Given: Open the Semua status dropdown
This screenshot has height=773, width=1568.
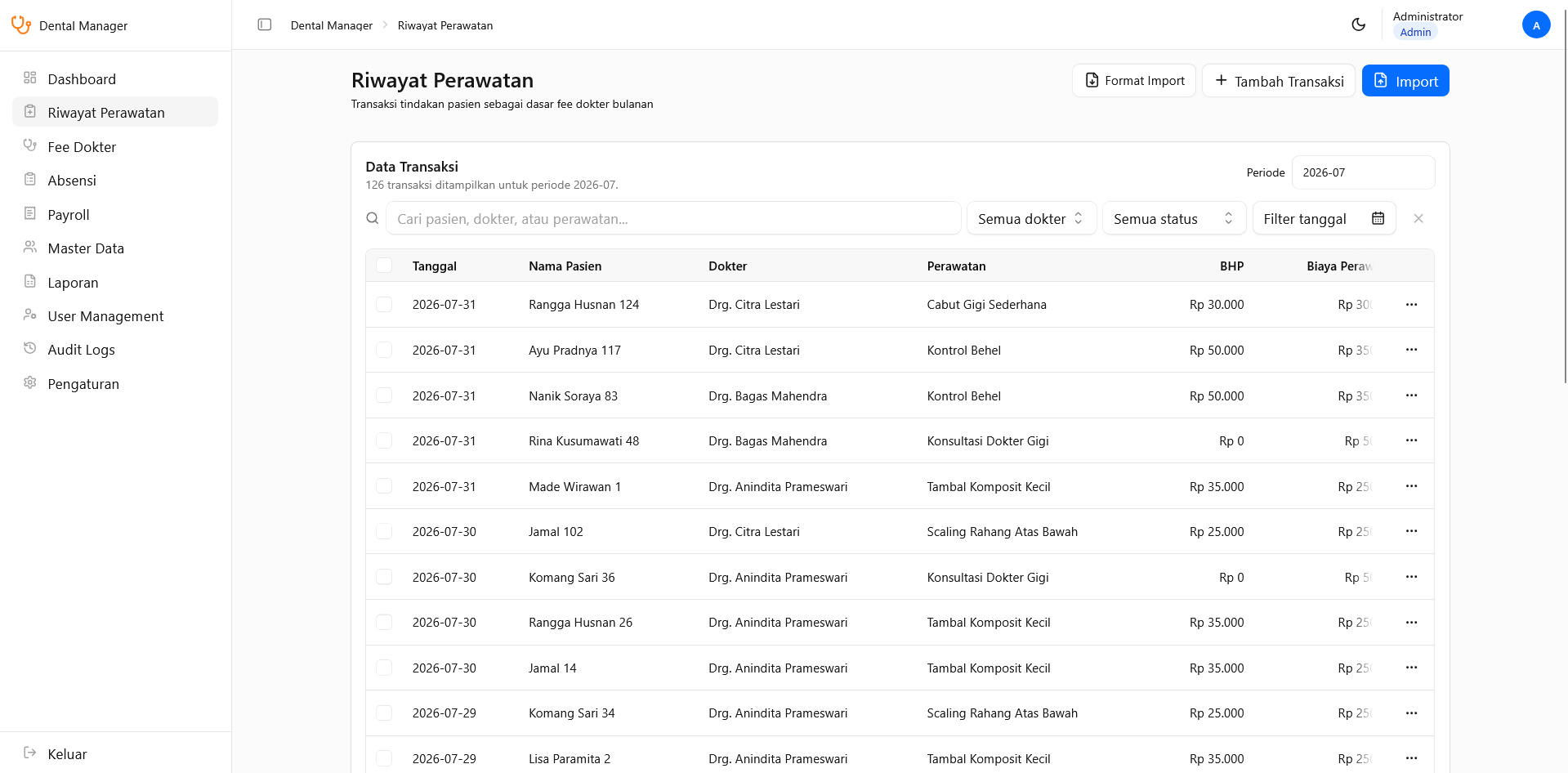Looking at the screenshot, I should (1173, 218).
